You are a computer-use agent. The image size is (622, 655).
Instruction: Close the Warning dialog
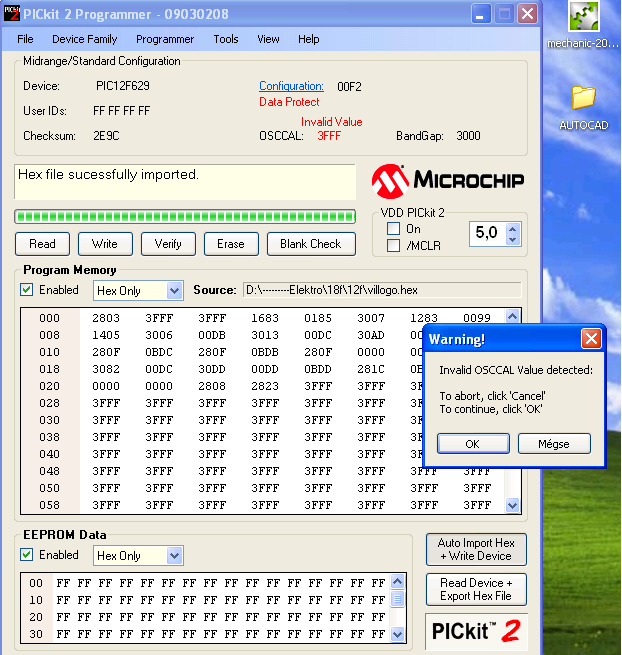click(x=591, y=338)
